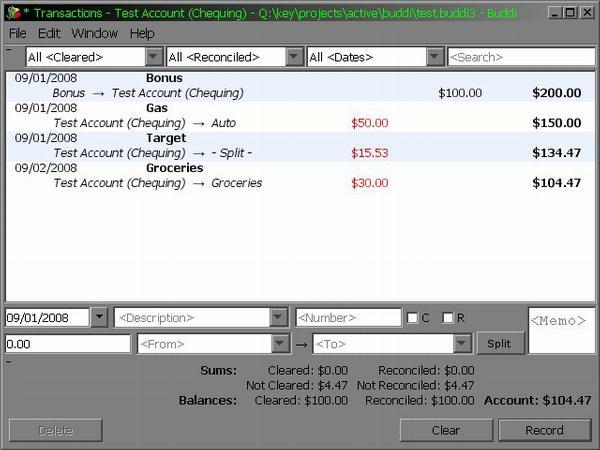Toggle the R reconciled checkbox
The width and height of the screenshot is (600, 450).
(448, 318)
